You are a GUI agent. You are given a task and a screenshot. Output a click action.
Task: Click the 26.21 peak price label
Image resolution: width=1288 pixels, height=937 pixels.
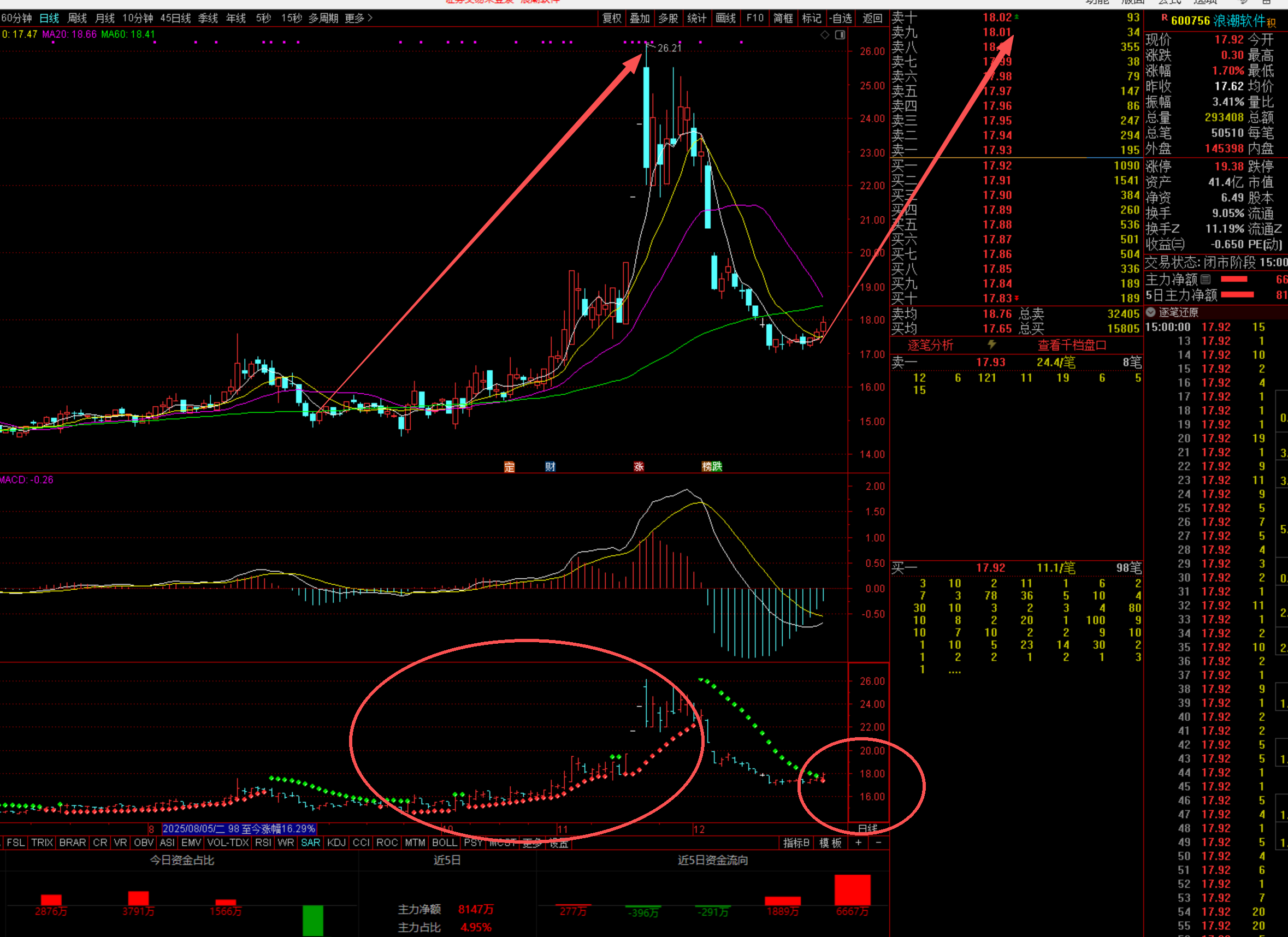coord(670,48)
